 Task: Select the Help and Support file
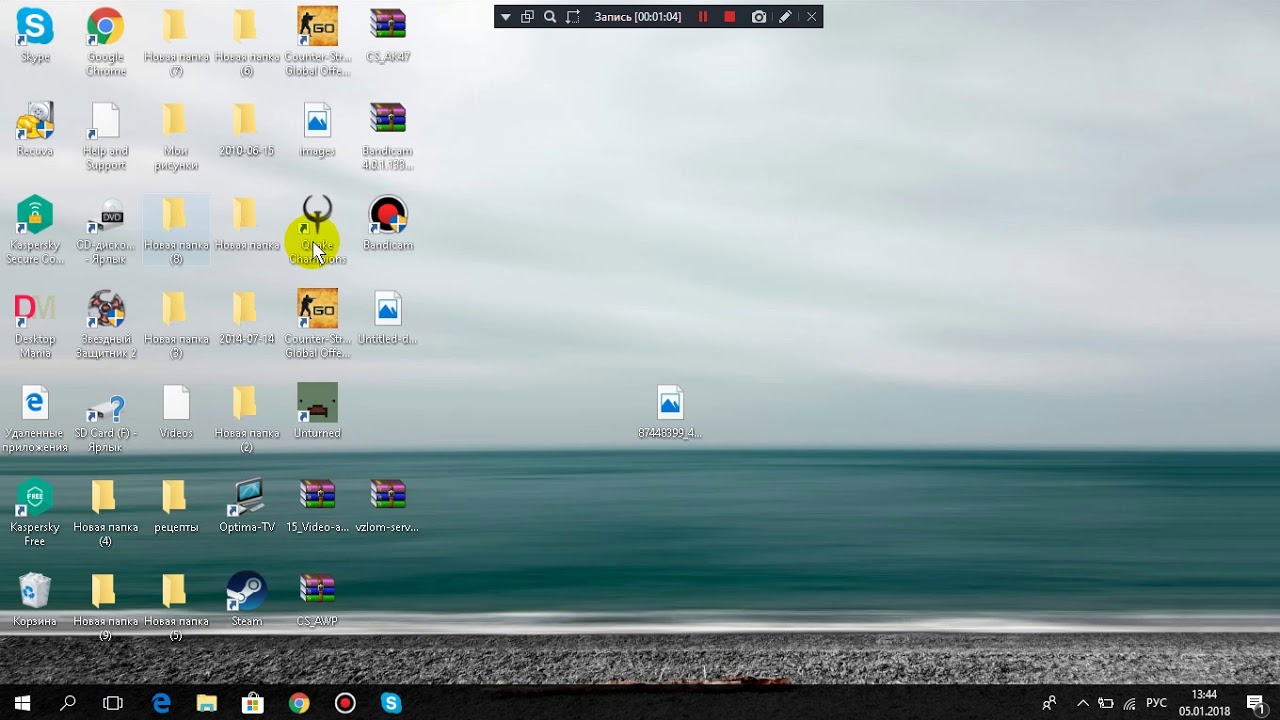tap(105, 136)
